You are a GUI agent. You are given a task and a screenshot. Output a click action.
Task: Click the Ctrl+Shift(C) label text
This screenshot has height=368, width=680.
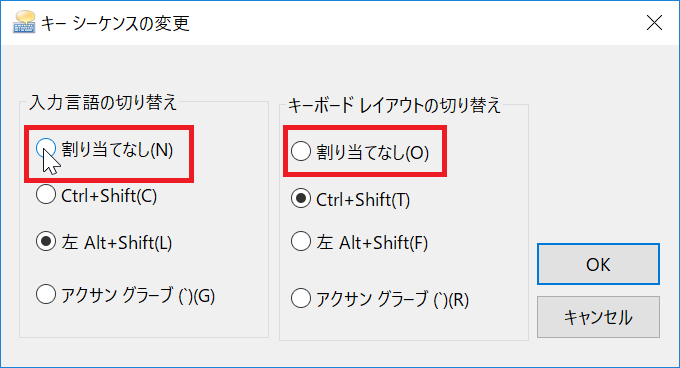coord(109,195)
